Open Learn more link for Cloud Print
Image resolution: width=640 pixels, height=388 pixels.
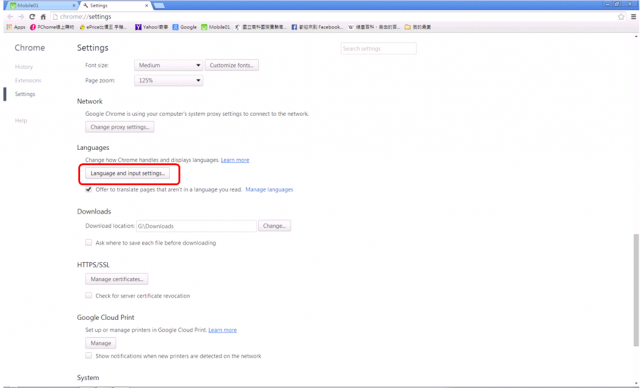pyautogui.click(x=222, y=330)
